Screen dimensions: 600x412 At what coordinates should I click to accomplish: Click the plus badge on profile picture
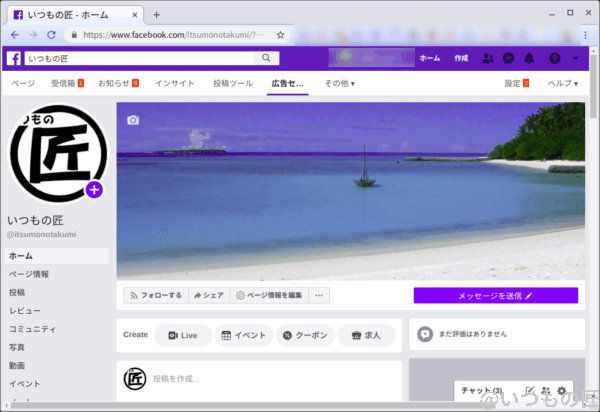95,190
